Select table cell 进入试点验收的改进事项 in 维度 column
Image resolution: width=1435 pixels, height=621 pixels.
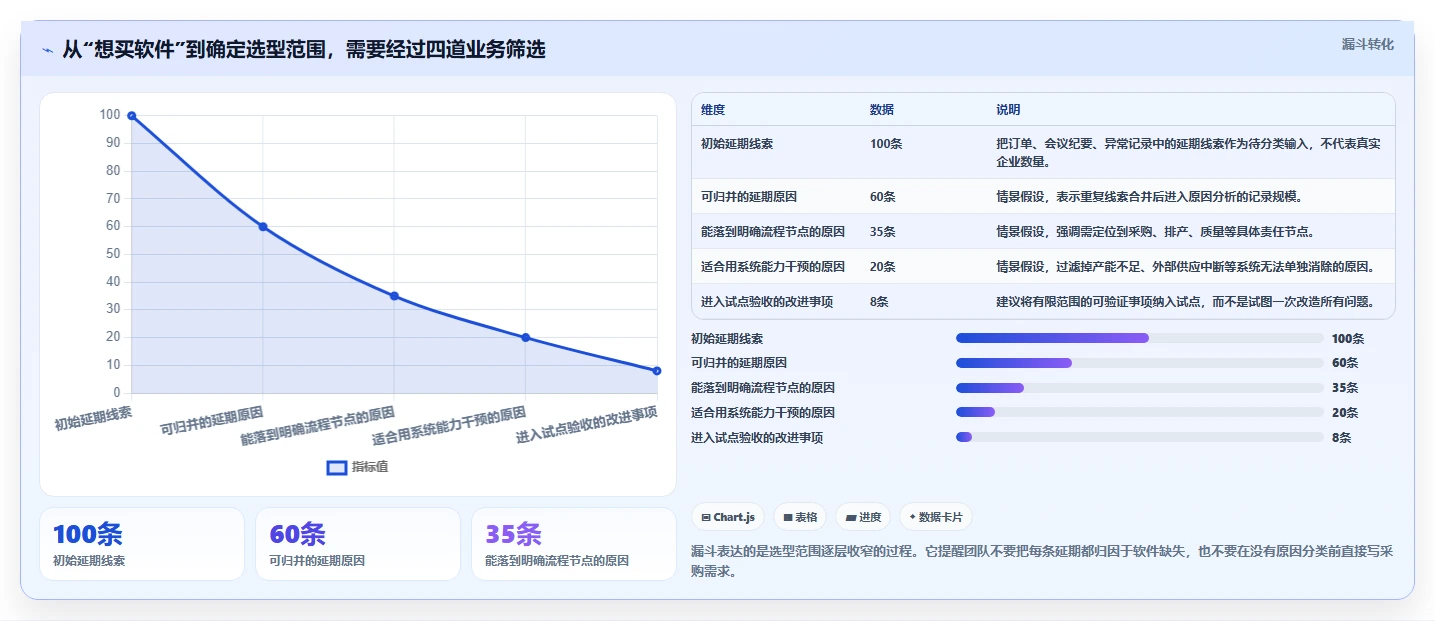(x=767, y=302)
